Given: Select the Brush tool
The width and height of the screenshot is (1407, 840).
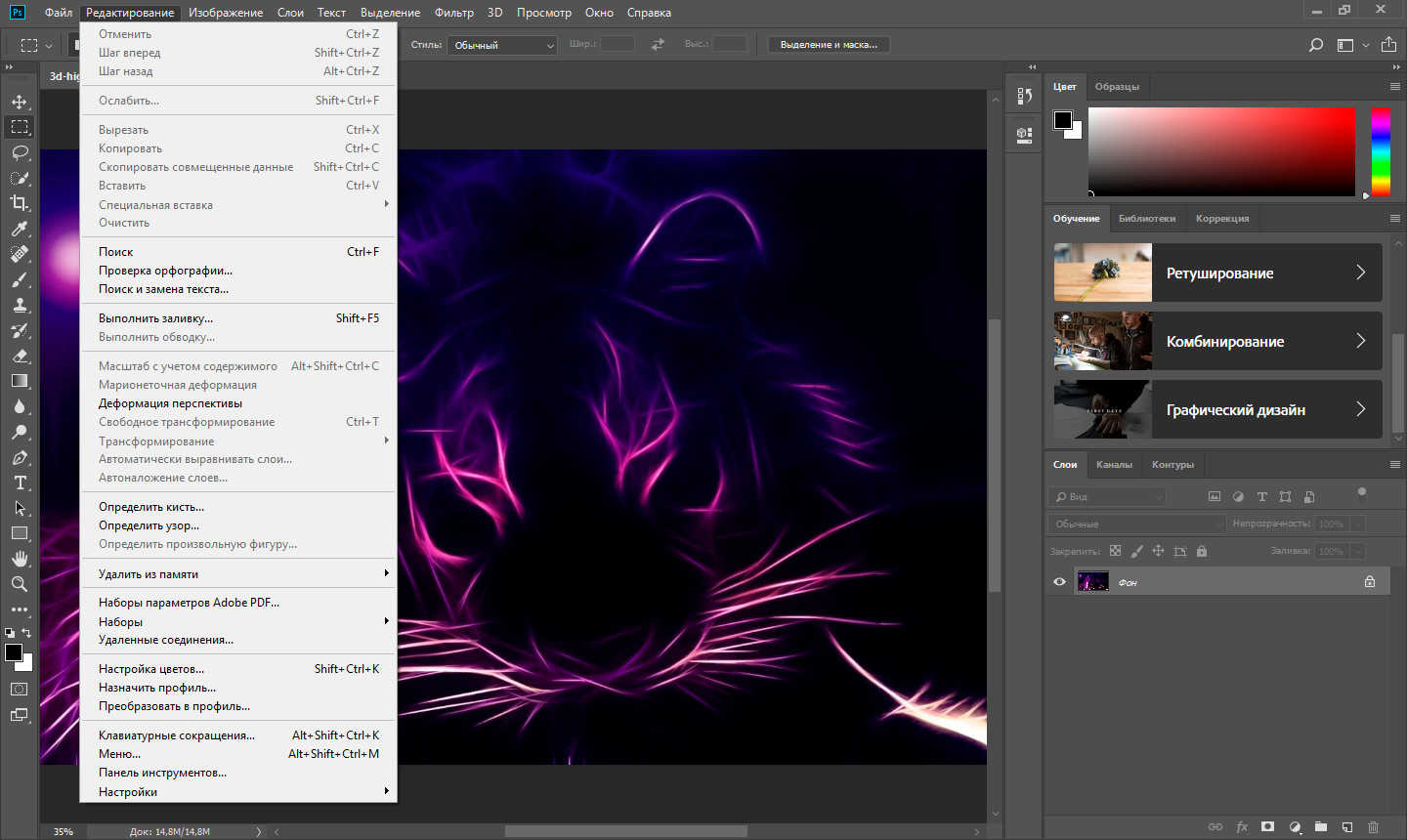Looking at the screenshot, I should 20,279.
